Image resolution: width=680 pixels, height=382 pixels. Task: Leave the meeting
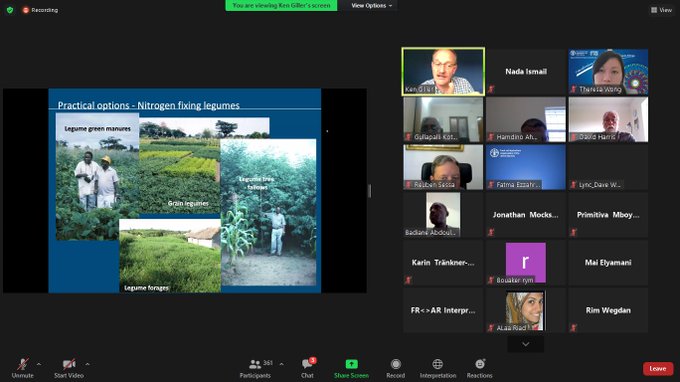pyautogui.click(x=658, y=369)
